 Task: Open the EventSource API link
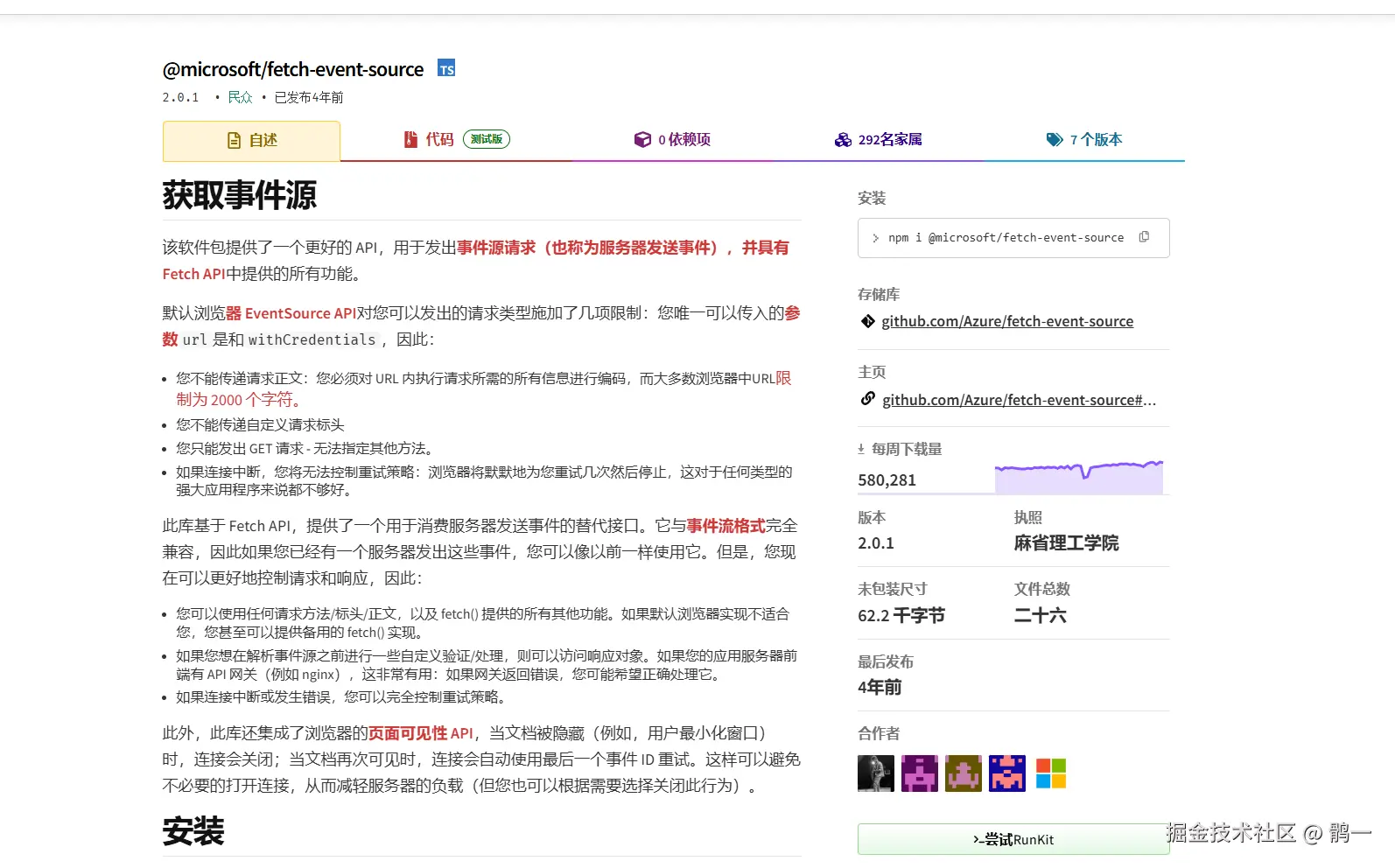point(291,313)
